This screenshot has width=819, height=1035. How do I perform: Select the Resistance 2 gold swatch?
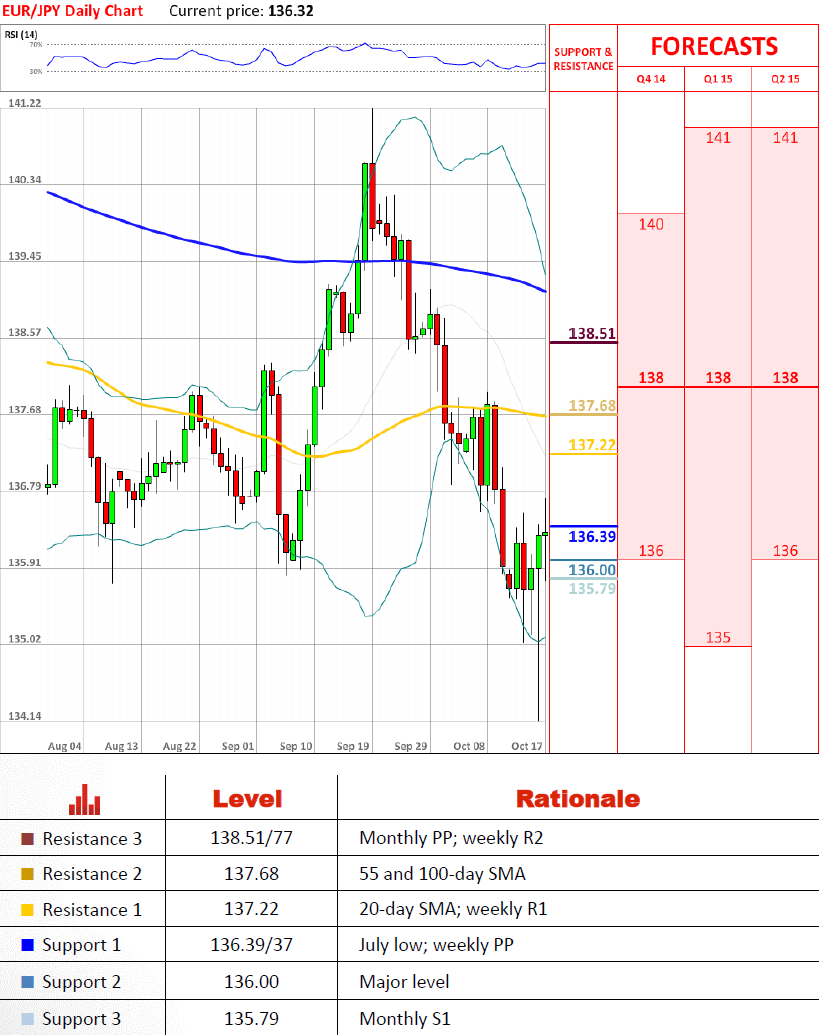[27, 874]
